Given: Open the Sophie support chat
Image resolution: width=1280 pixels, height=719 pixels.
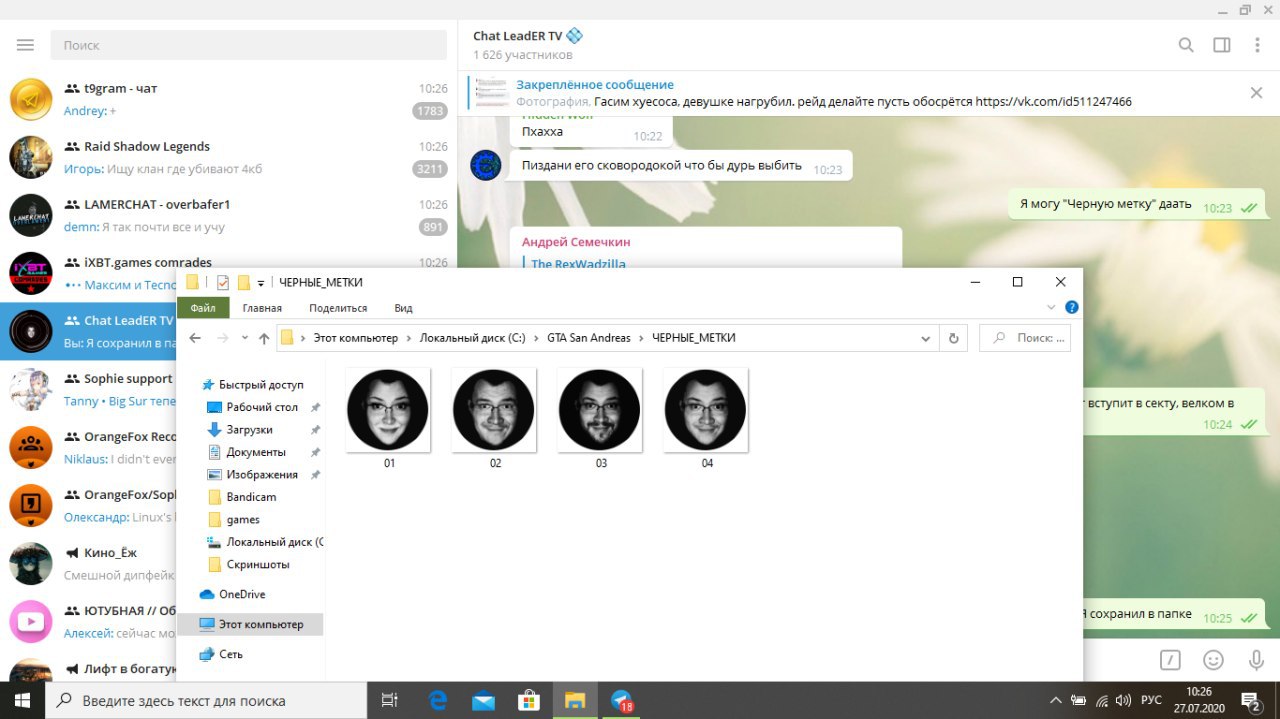Looking at the screenshot, I should point(88,390).
